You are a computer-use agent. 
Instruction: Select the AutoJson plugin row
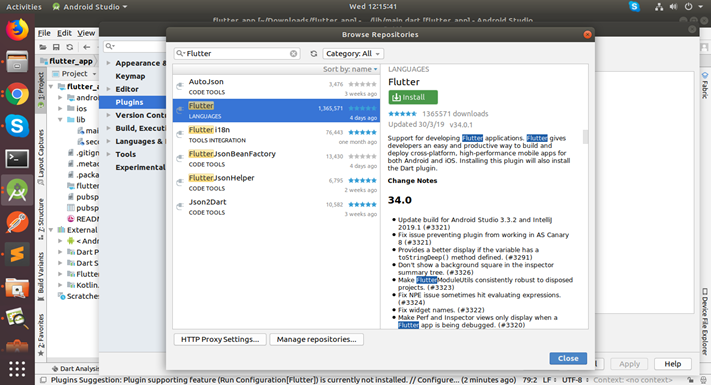[x=276, y=87]
